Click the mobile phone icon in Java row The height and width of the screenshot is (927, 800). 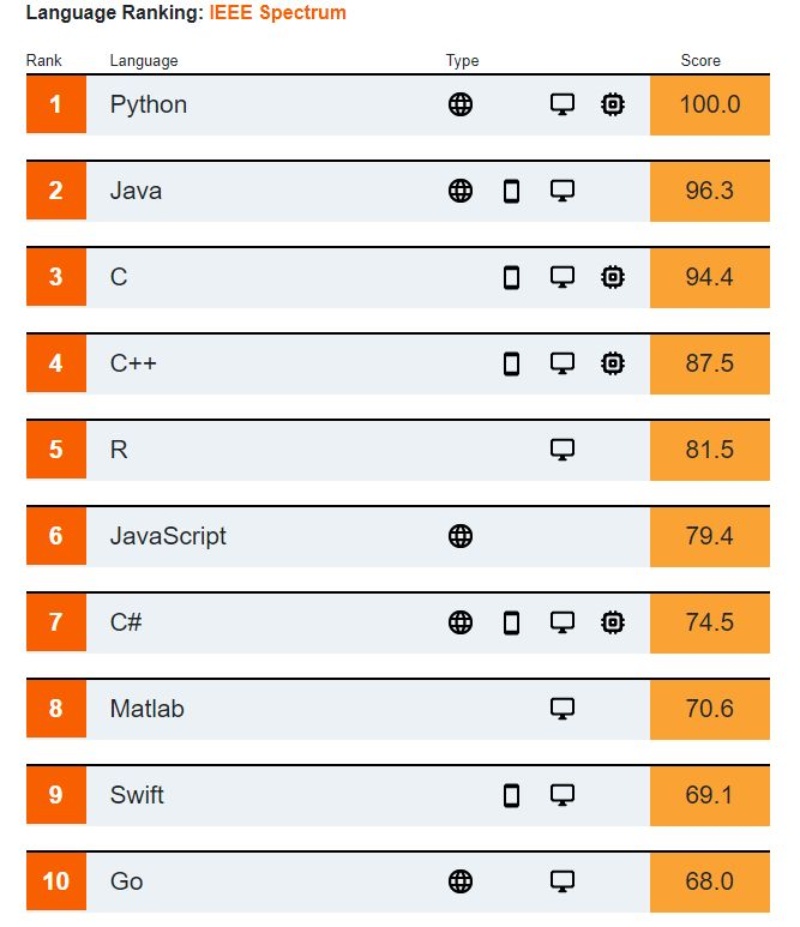pyautogui.click(x=511, y=191)
